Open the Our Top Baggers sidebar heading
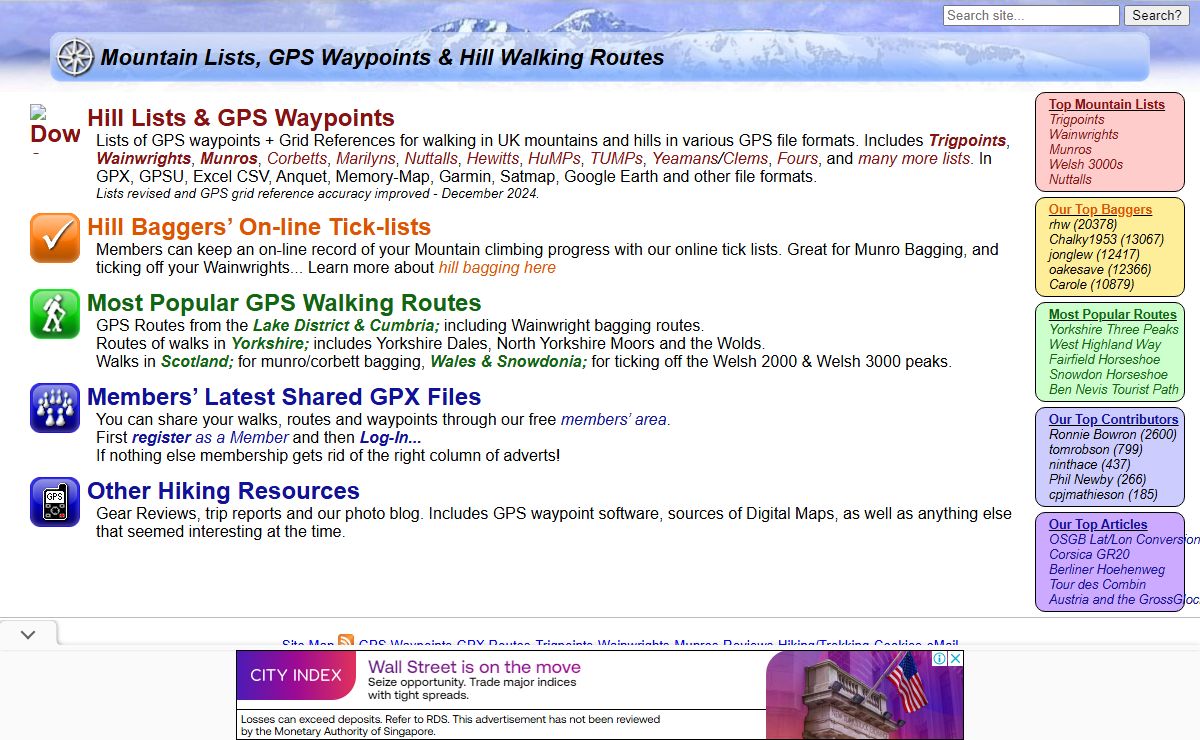The width and height of the screenshot is (1200, 740). tap(1100, 209)
